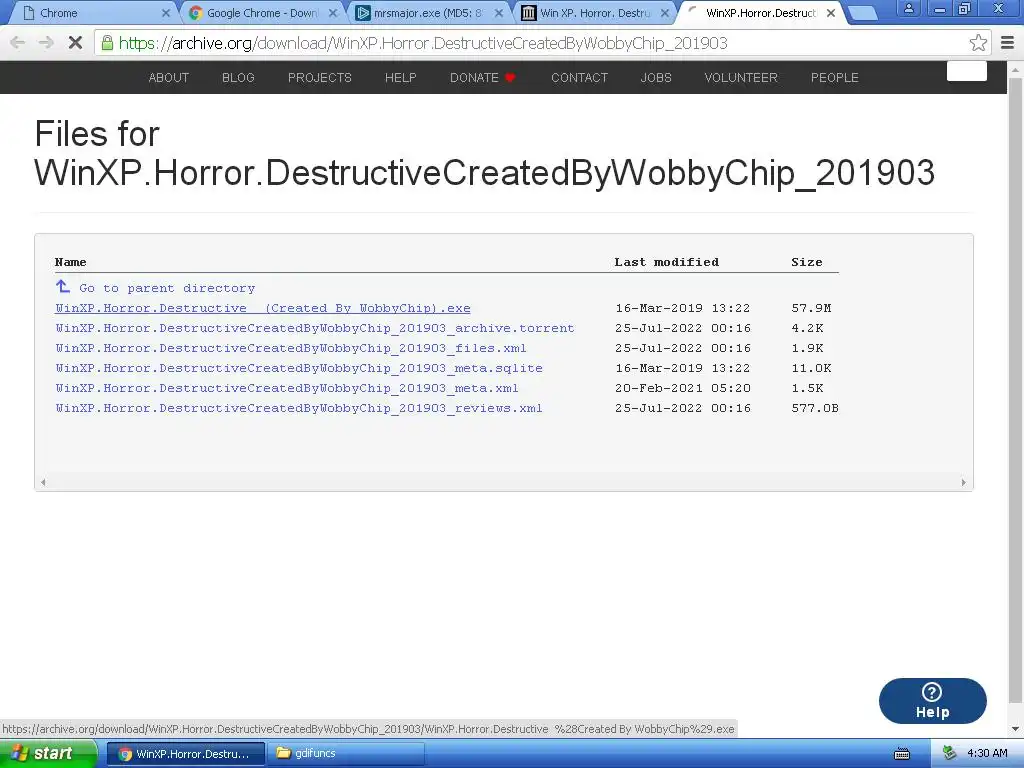Open the _meta.sqlite file link
The image size is (1024, 768).
[x=299, y=368]
